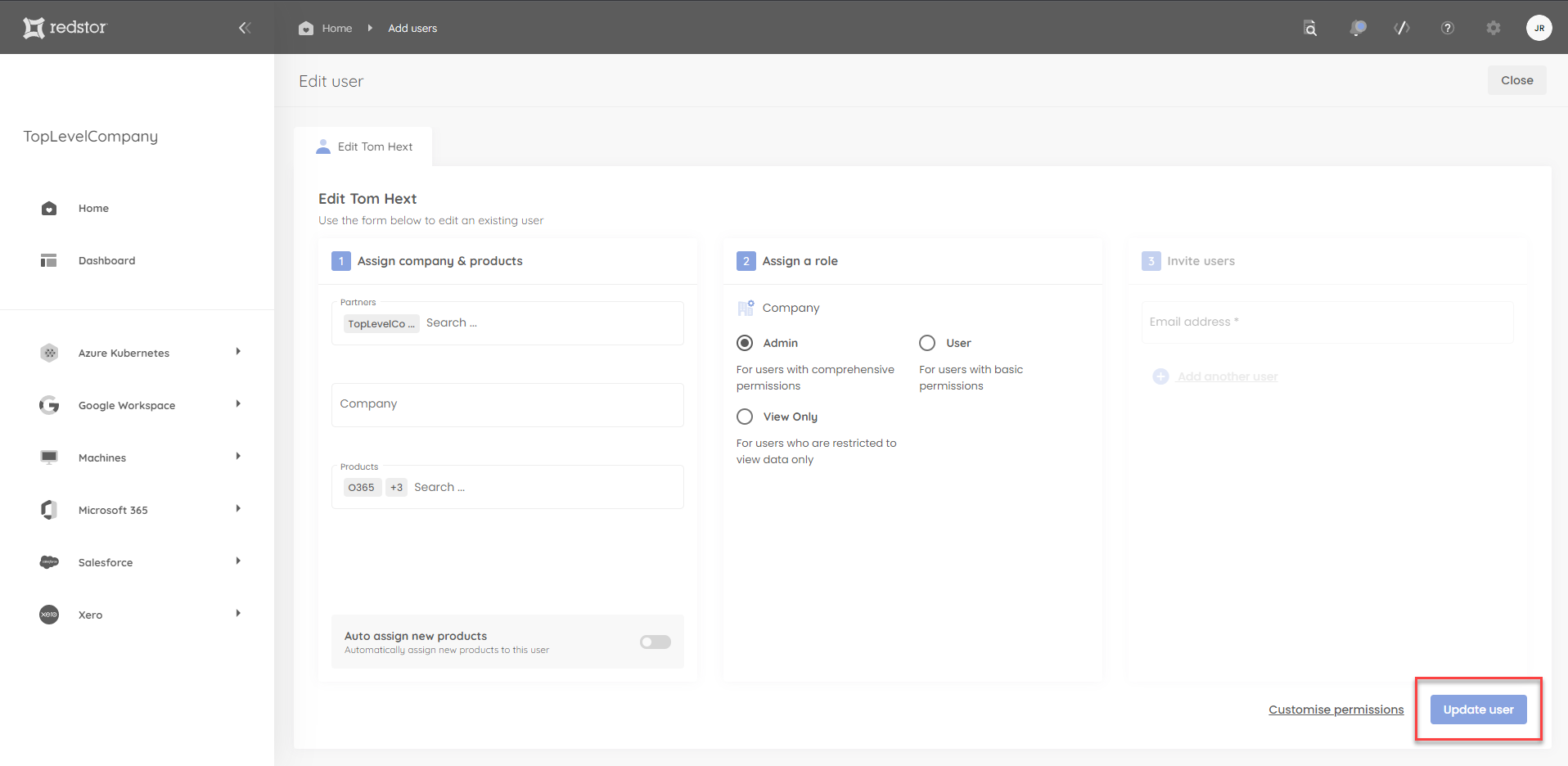
Task: Click the Machines monitor icon
Action: tap(49, 457)
